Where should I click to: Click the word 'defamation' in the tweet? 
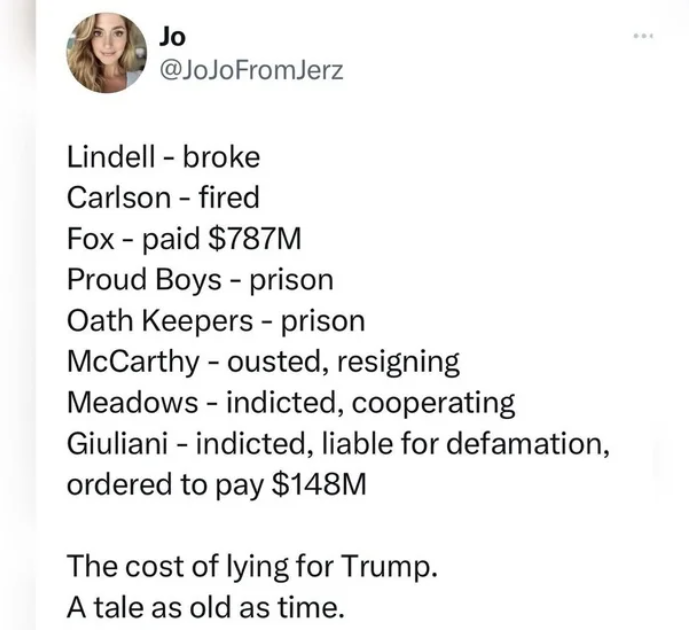tap(528, 443)
